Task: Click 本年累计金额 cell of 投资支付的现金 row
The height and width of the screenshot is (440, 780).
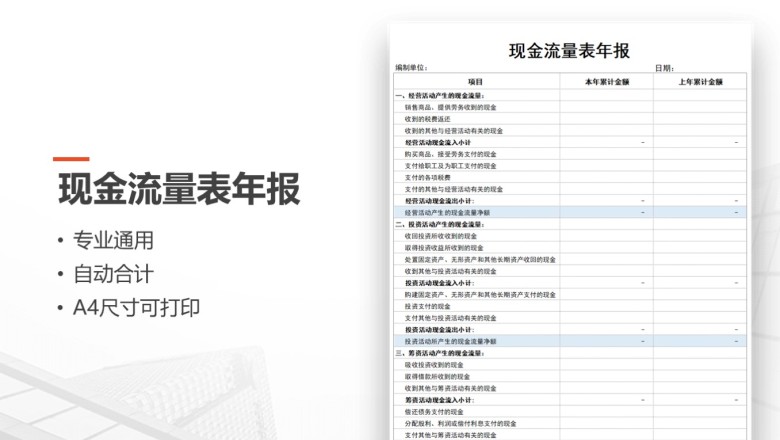Action: pyautogui.click(x=606, y=306)
